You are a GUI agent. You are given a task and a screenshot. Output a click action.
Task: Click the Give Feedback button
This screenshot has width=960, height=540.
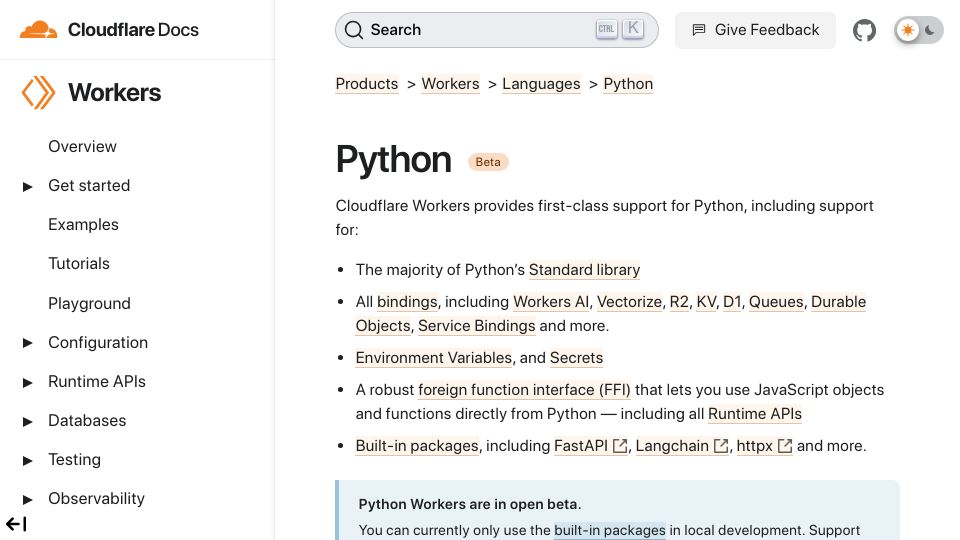[x=755, y=30]
